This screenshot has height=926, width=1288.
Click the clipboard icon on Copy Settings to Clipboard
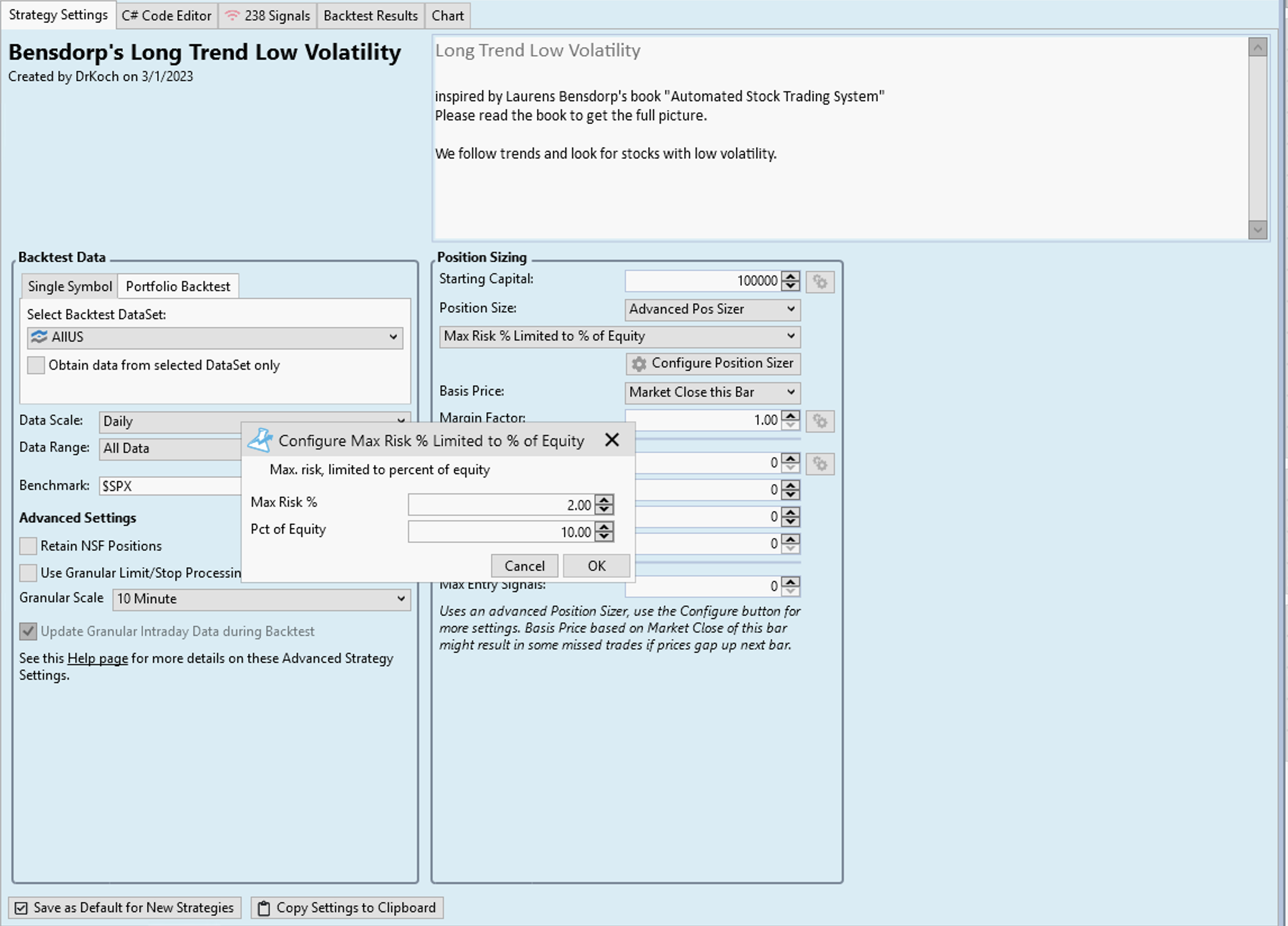pos(264,908)
